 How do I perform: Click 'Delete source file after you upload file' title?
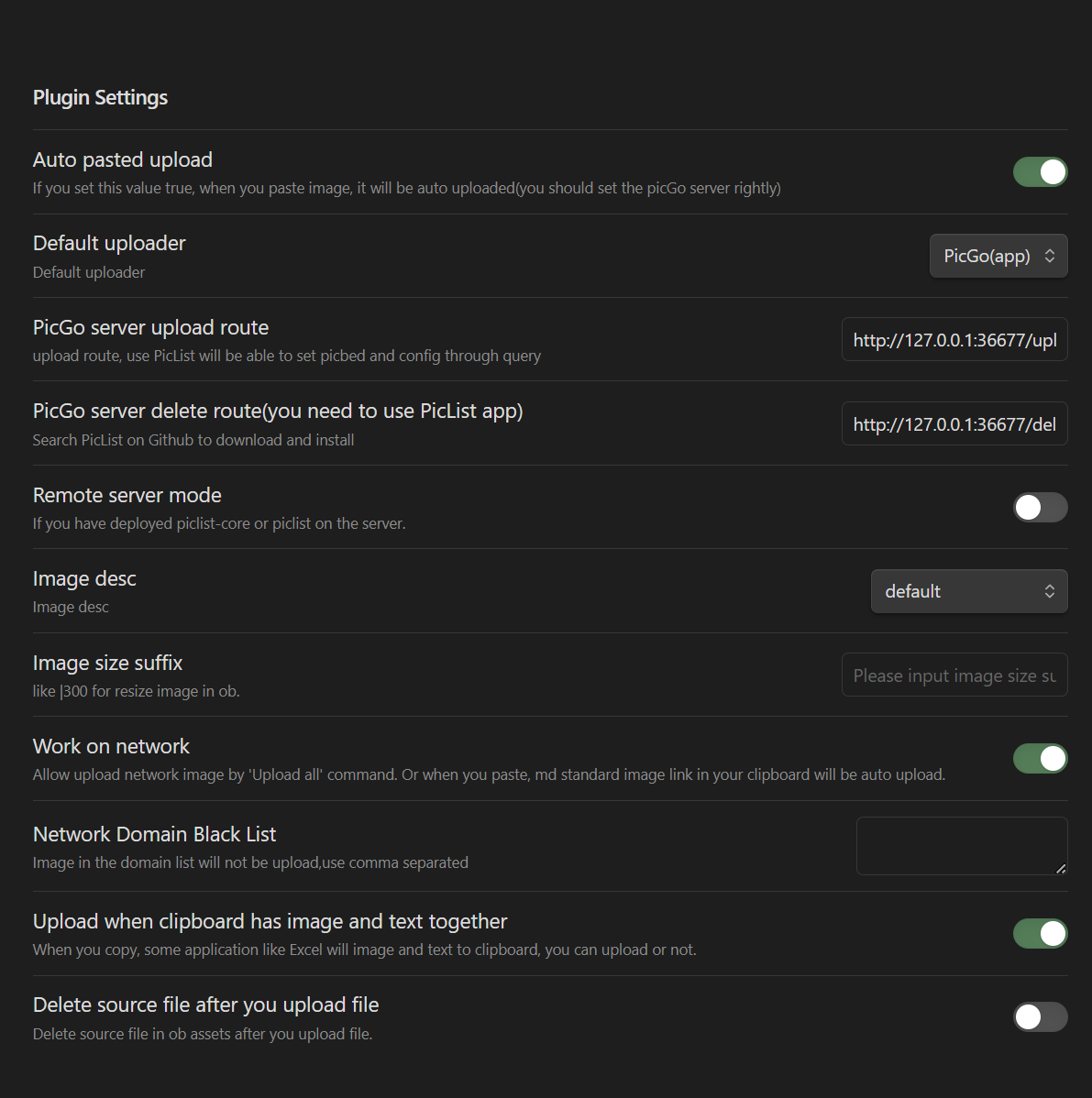[206, 1005]
